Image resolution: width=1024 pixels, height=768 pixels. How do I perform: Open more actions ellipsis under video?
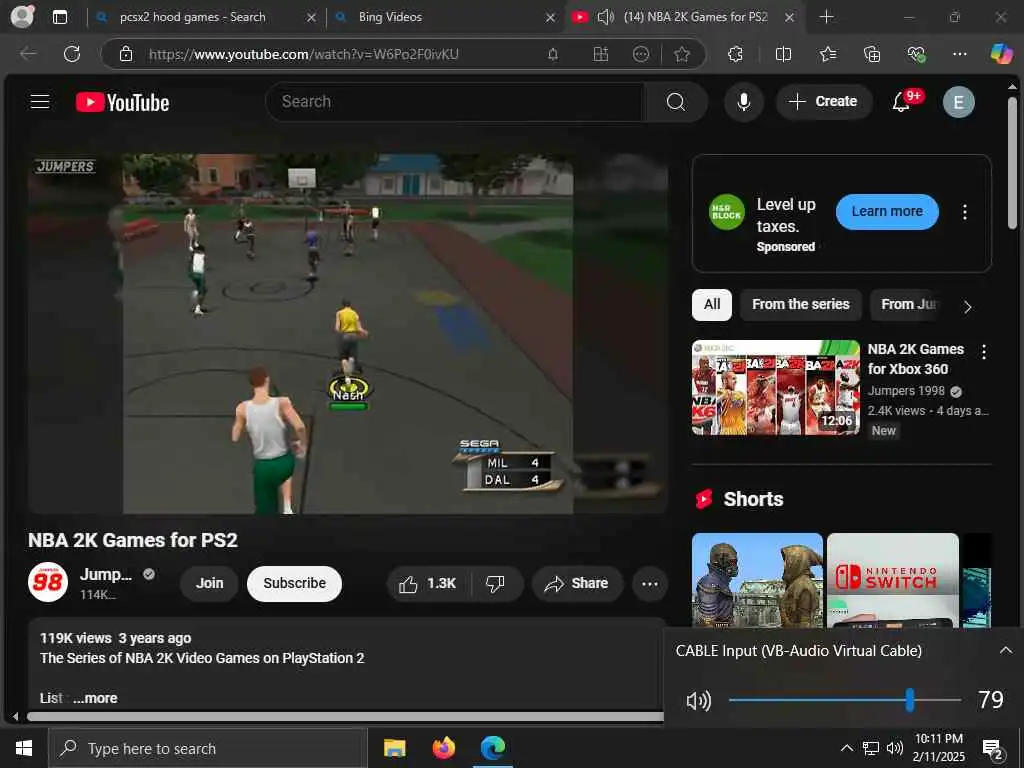(x=650, y=583)
